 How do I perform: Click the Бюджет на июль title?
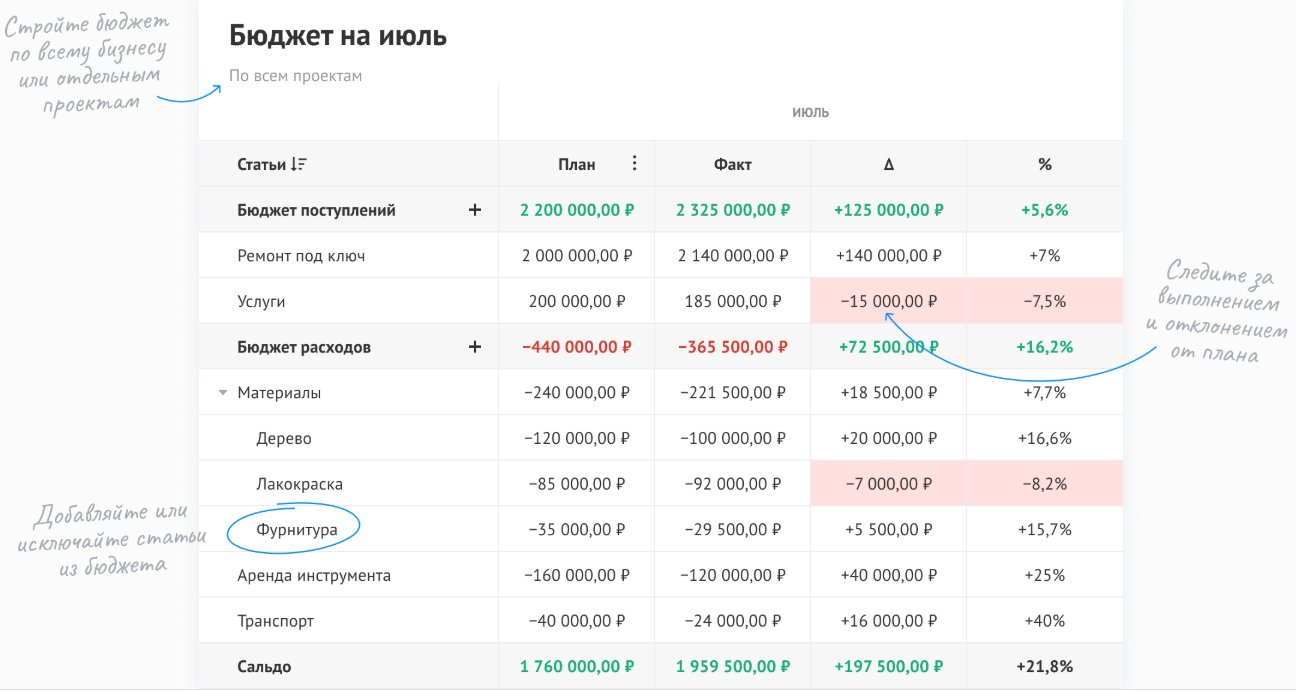[338, 36]
